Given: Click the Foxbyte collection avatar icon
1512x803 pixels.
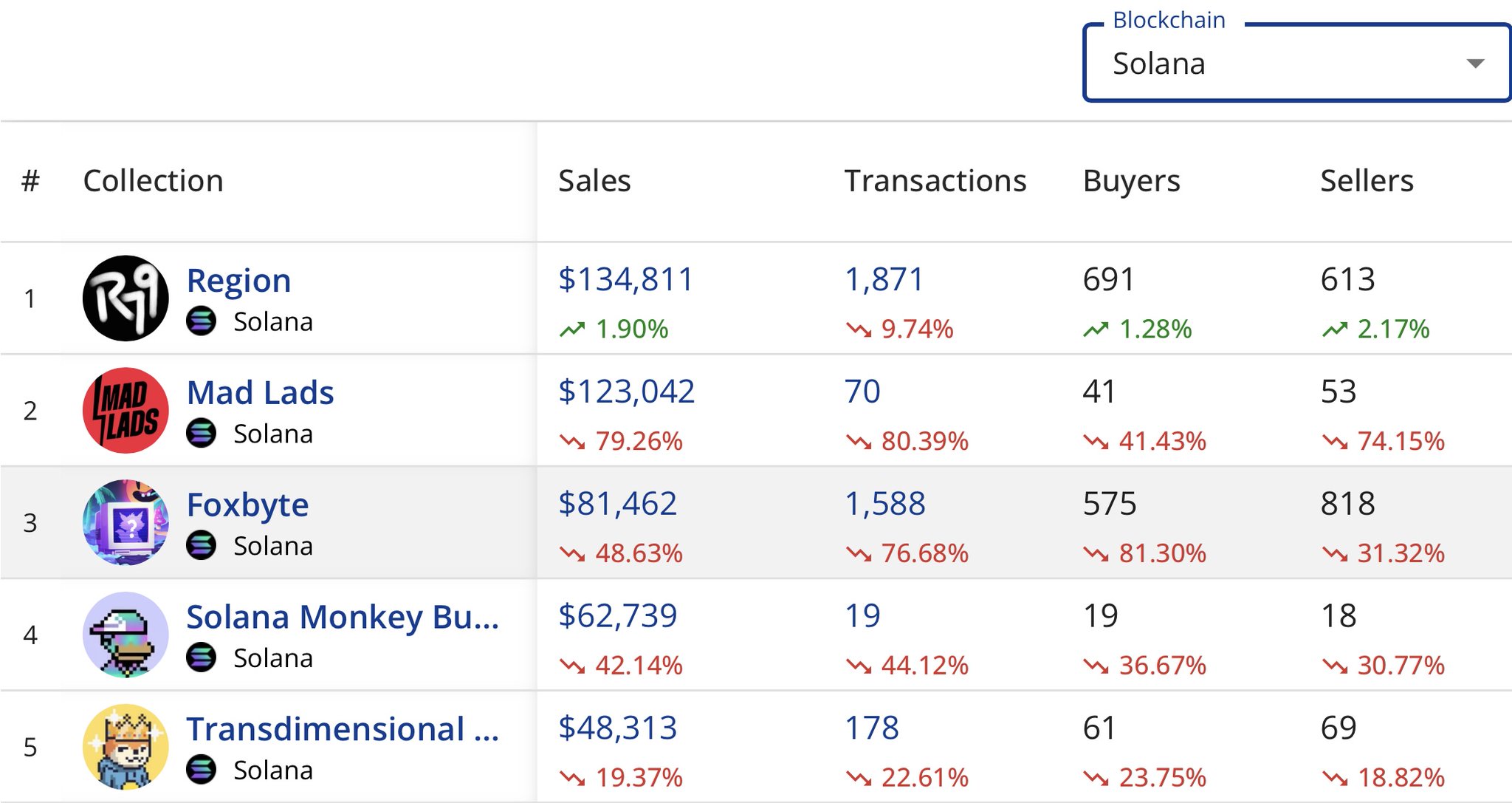Looking at the screenshot, I should tap(126, 523).
